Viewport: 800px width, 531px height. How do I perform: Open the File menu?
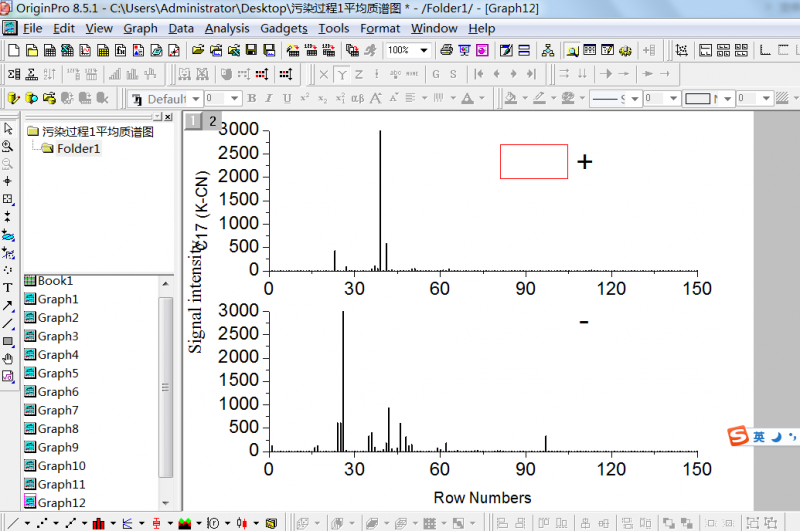(33, 29)
